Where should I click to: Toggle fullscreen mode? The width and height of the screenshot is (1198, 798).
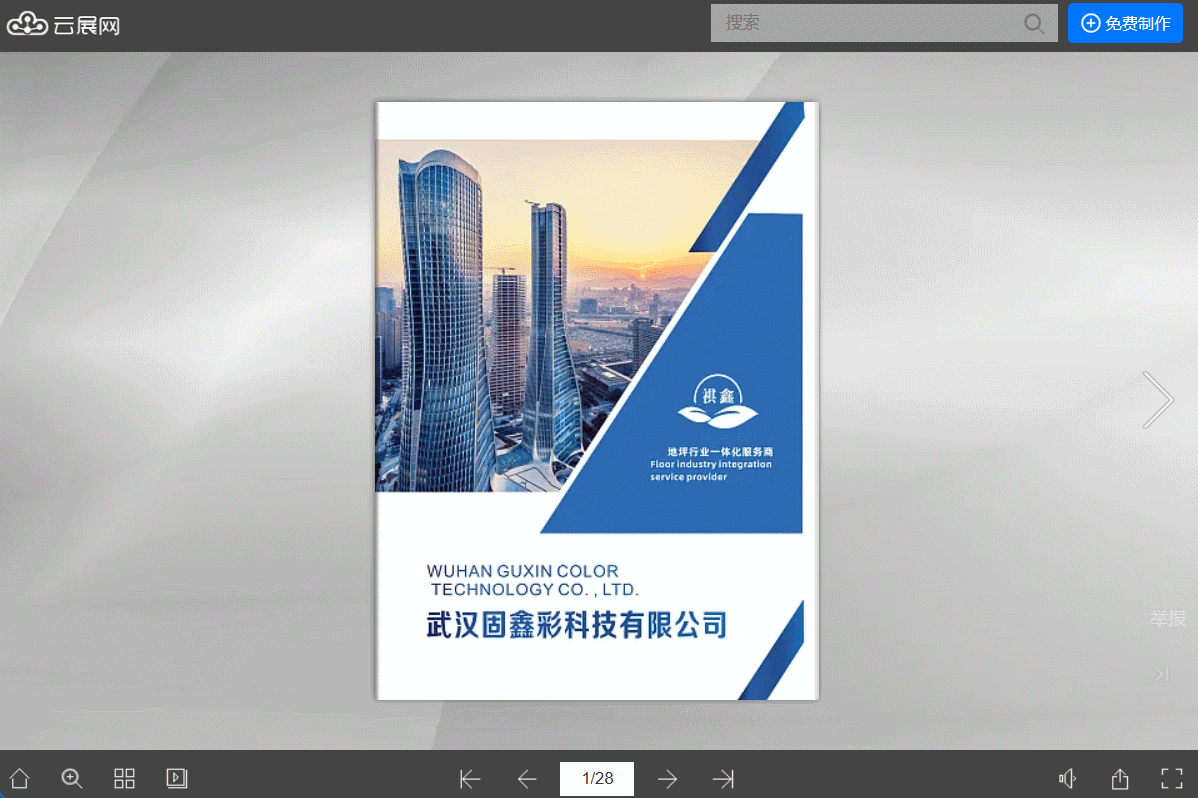click(x=1172, y=779)
